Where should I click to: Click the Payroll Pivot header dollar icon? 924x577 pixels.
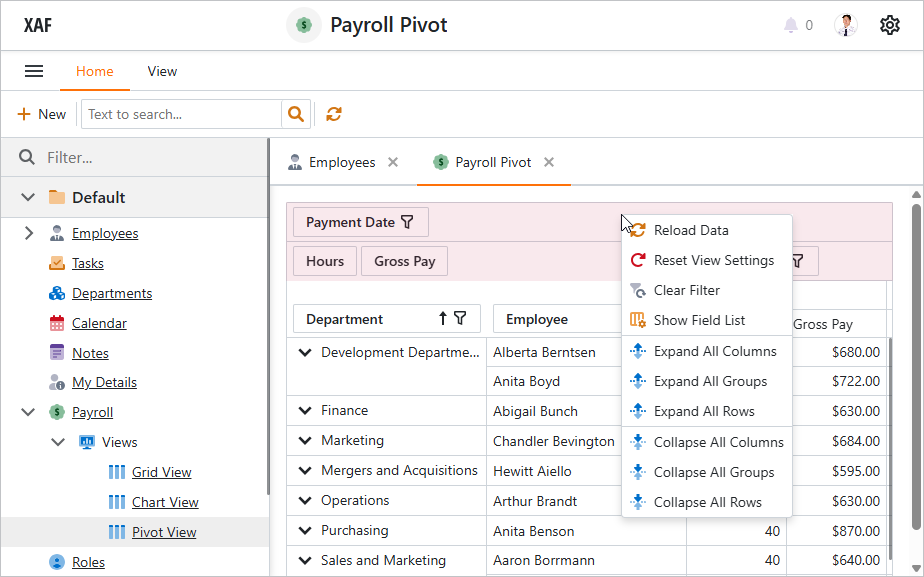[304, 25]
